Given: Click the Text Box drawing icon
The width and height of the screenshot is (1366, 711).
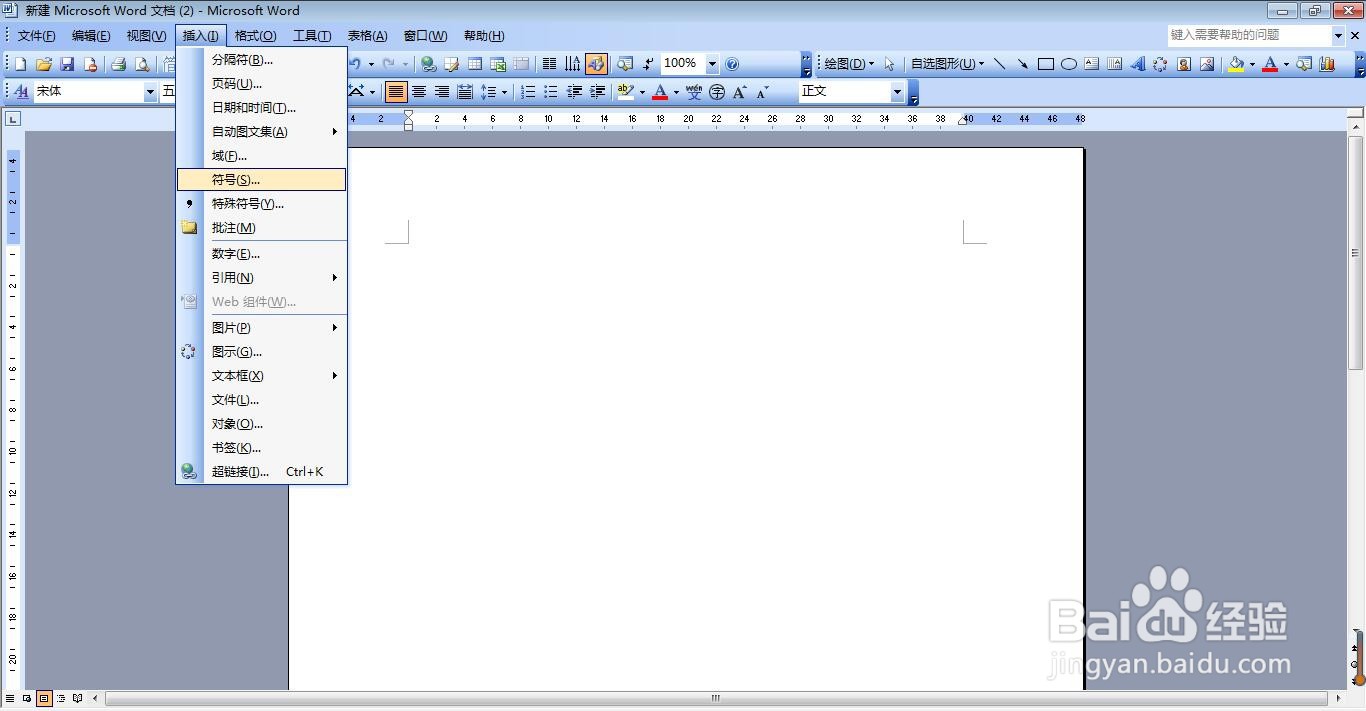Looking at the screenshot, I should pyautogui.click(x=1091, y=64).
